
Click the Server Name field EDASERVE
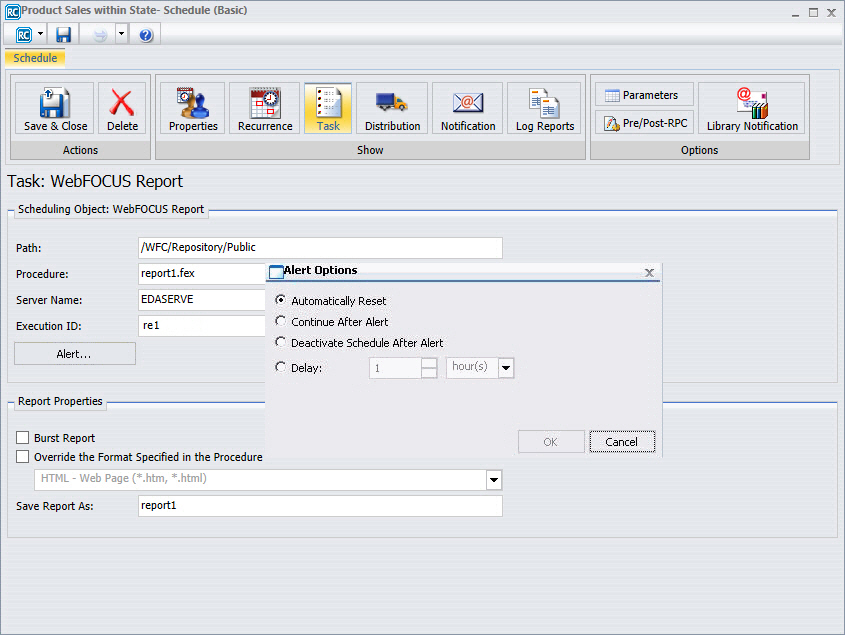pyautogui.click(x=202, y=299)
